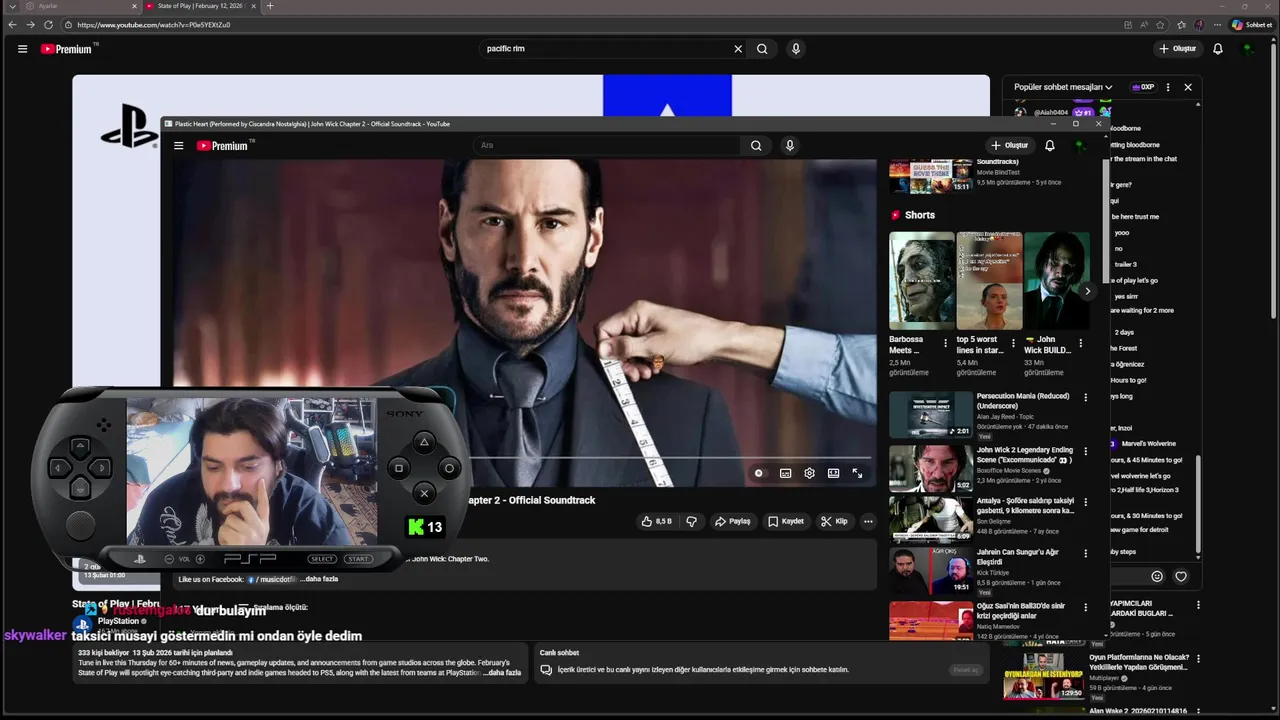The height and width of the screenshot is (720, 1280).
Task: Expand 'Popüler sohbet mesajları' chat dropdown
Action: [x=1063, y=87]
